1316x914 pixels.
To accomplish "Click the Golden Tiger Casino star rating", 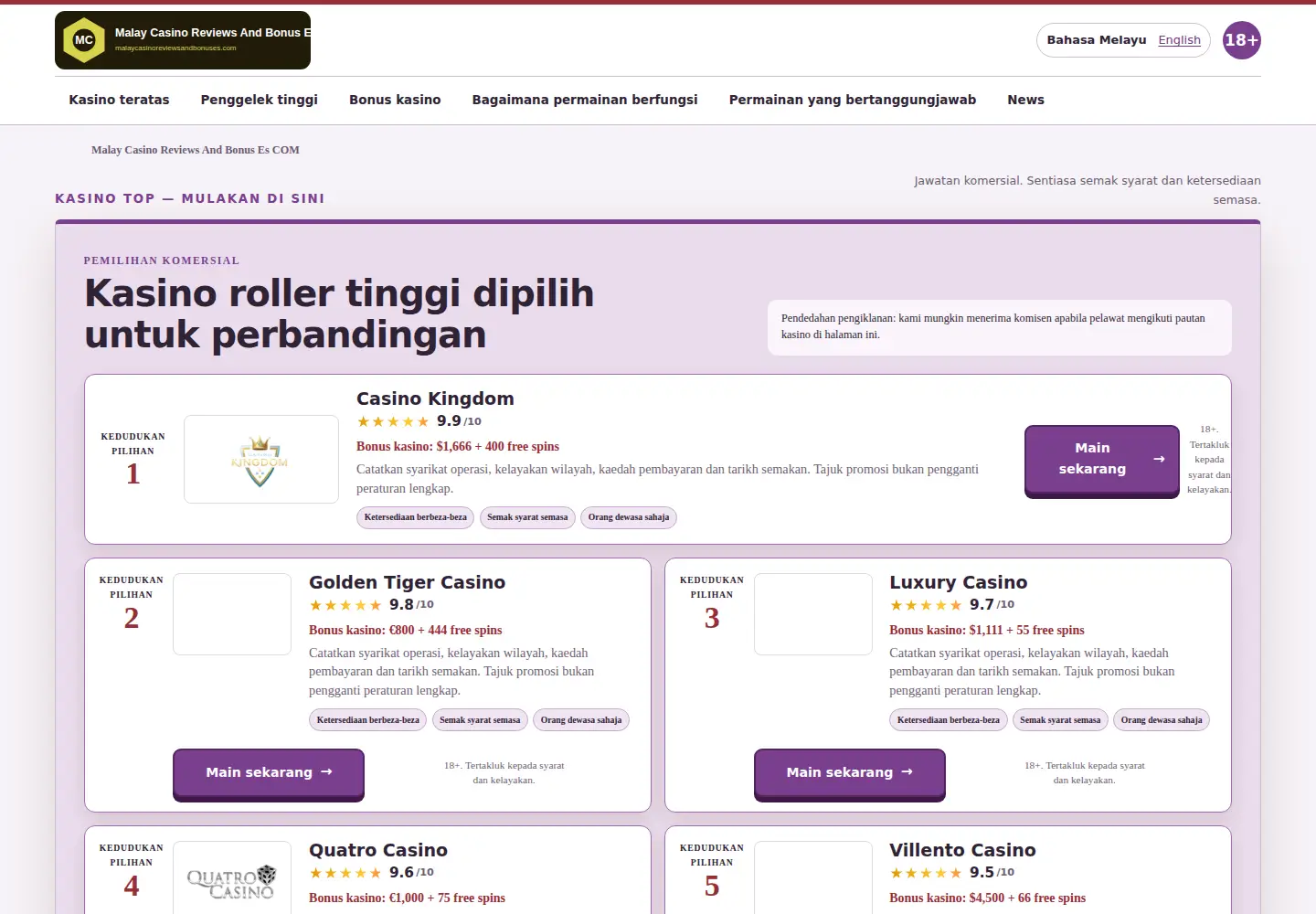I will coord(345,605).
